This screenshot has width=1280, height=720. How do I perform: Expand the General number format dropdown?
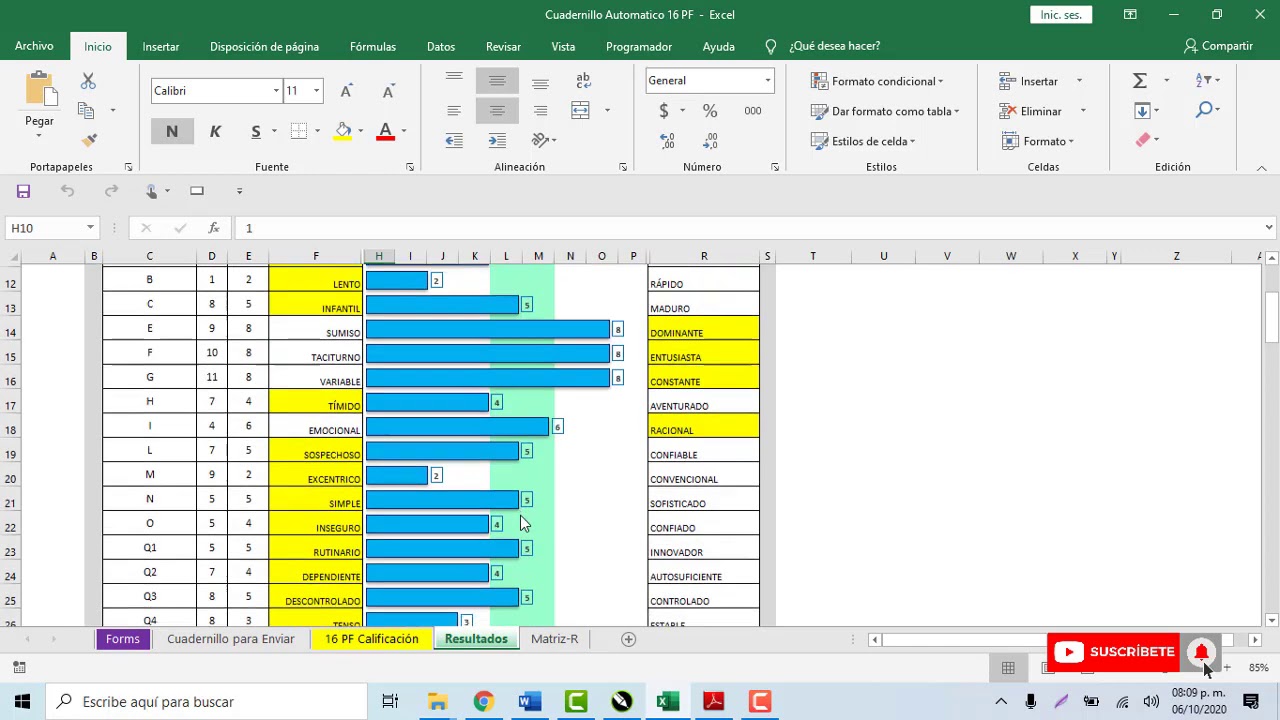coord(768,81)
